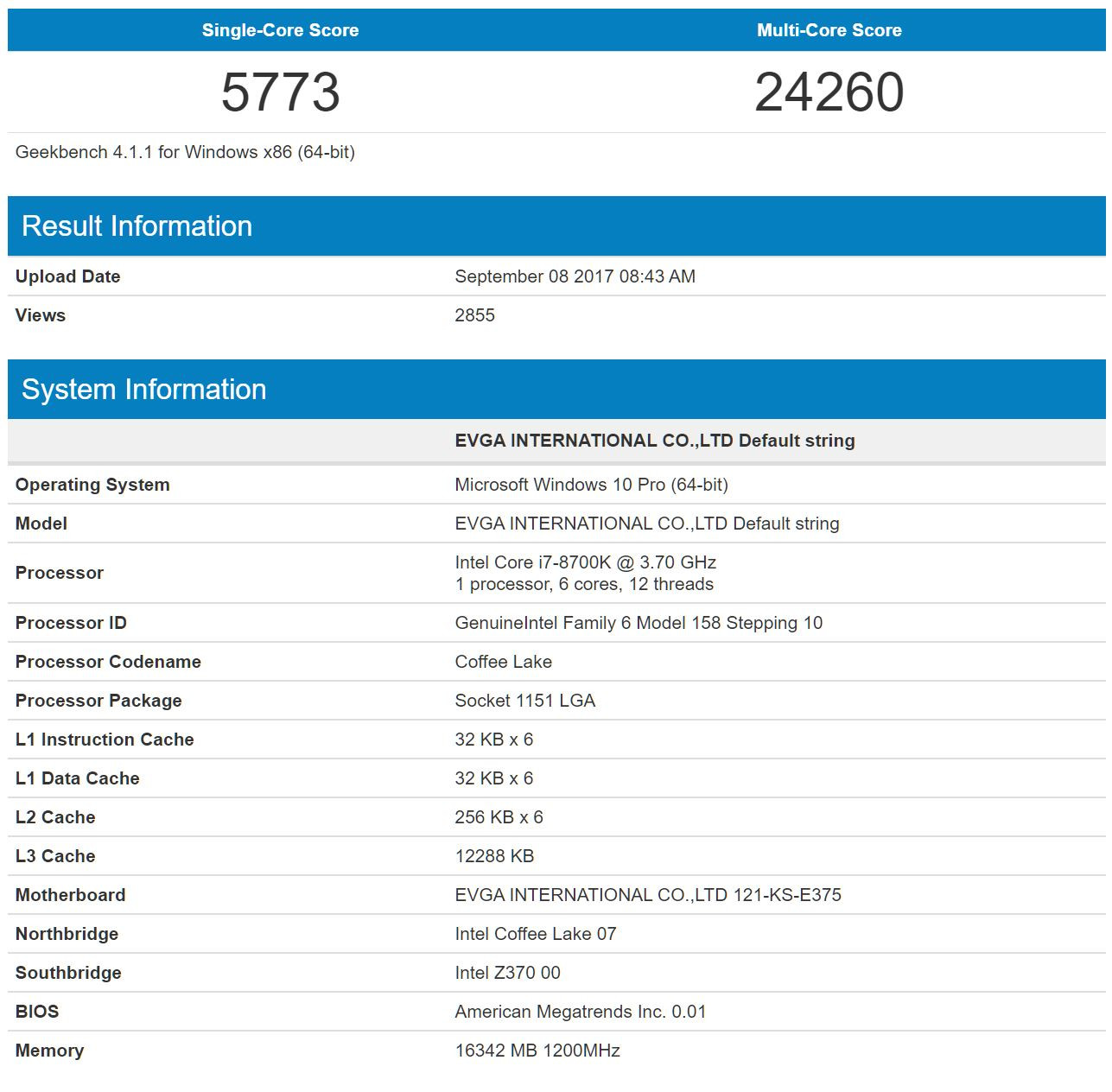This screenshot has height=1092, width=1112.
Task: Click the System Information section header
Action: pyautogui.click(x=143, y=390)
